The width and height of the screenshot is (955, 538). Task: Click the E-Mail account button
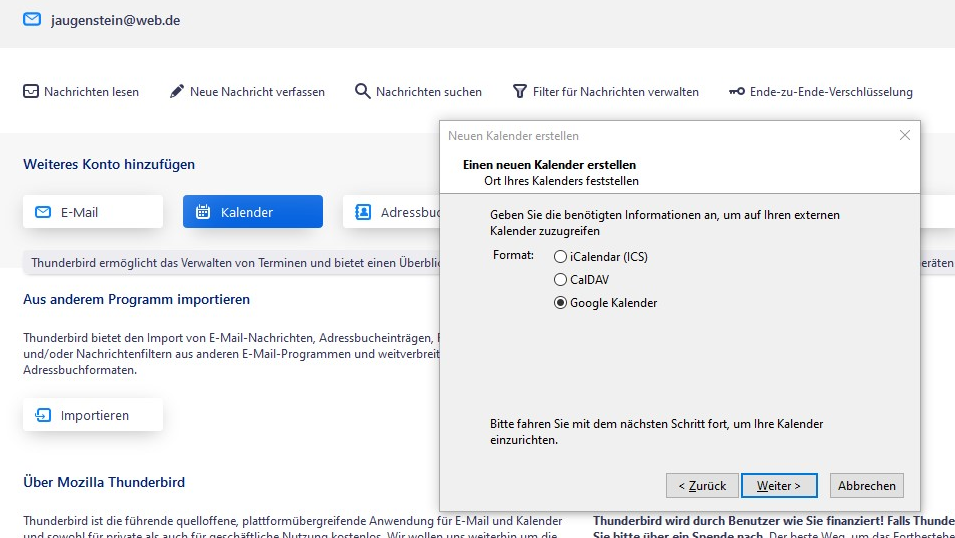93,211
